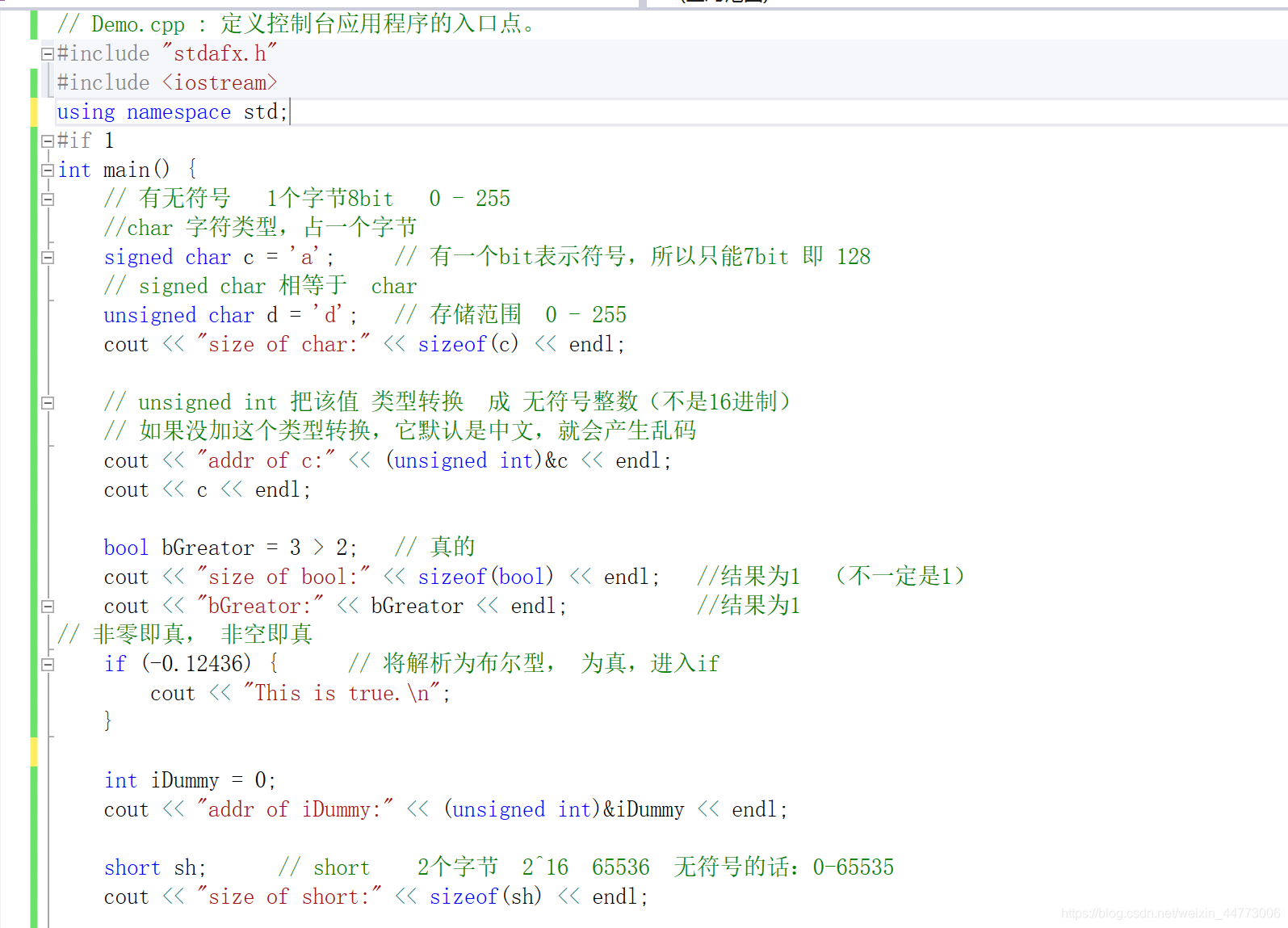The image size is (1288, 928).
Task: Click the '// signed char 相等于 char' comment
Action: tap(260, 286)
